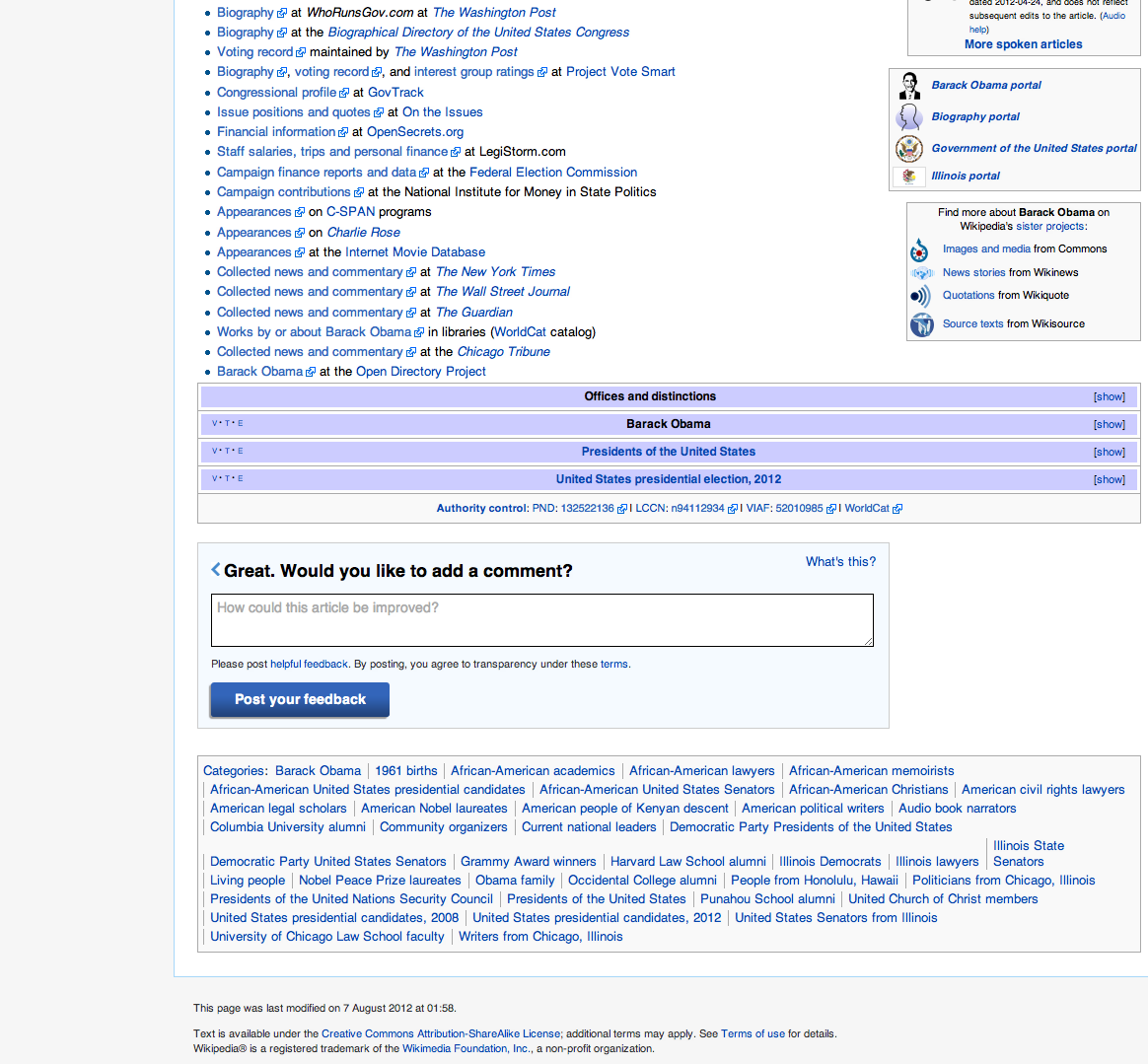Expand Presidents of the United States navbox

(x=1110, y=453)
